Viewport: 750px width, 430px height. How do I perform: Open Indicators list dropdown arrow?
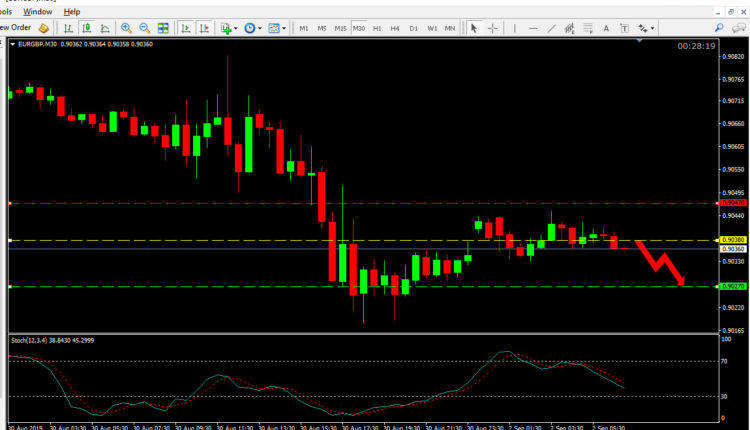coord(236,29)
